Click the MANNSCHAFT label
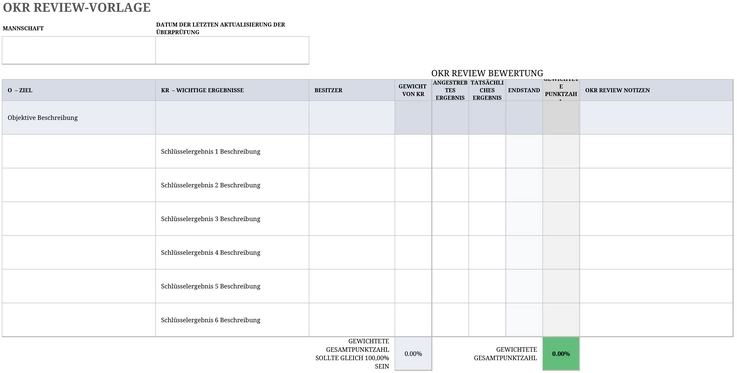This screenshot has height=373, width=737. (x=23, y=28)
